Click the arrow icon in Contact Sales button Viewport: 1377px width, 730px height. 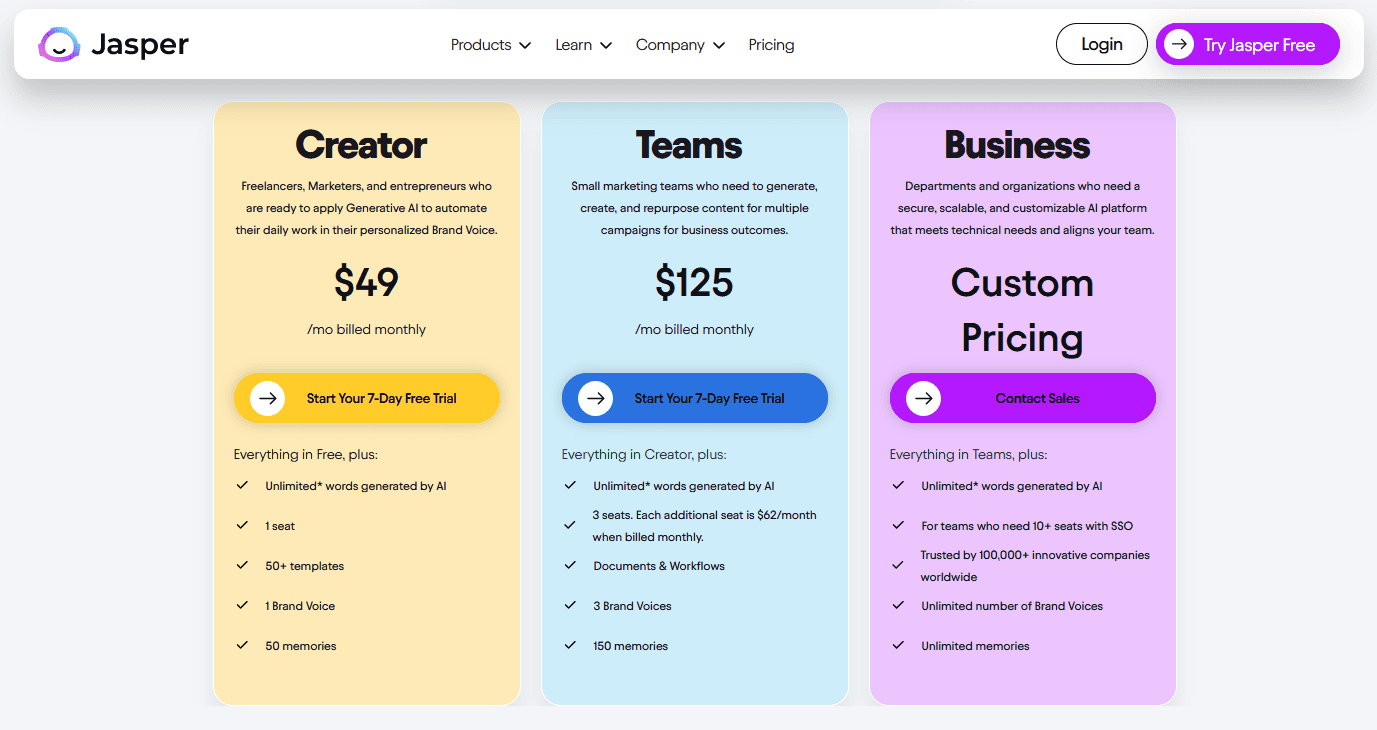923,398
